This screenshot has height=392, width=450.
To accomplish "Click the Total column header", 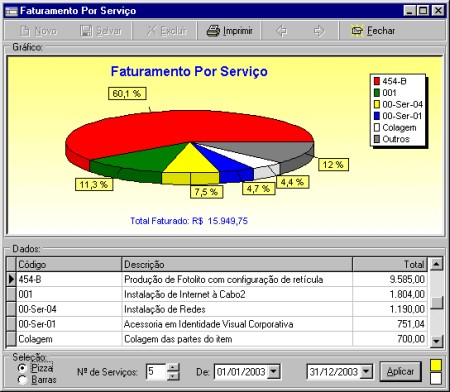I will point(390,265).
